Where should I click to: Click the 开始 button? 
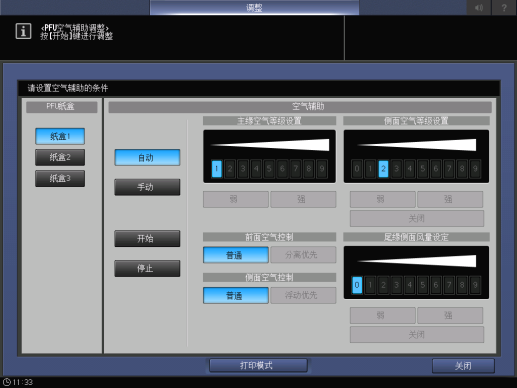point(147,238)
